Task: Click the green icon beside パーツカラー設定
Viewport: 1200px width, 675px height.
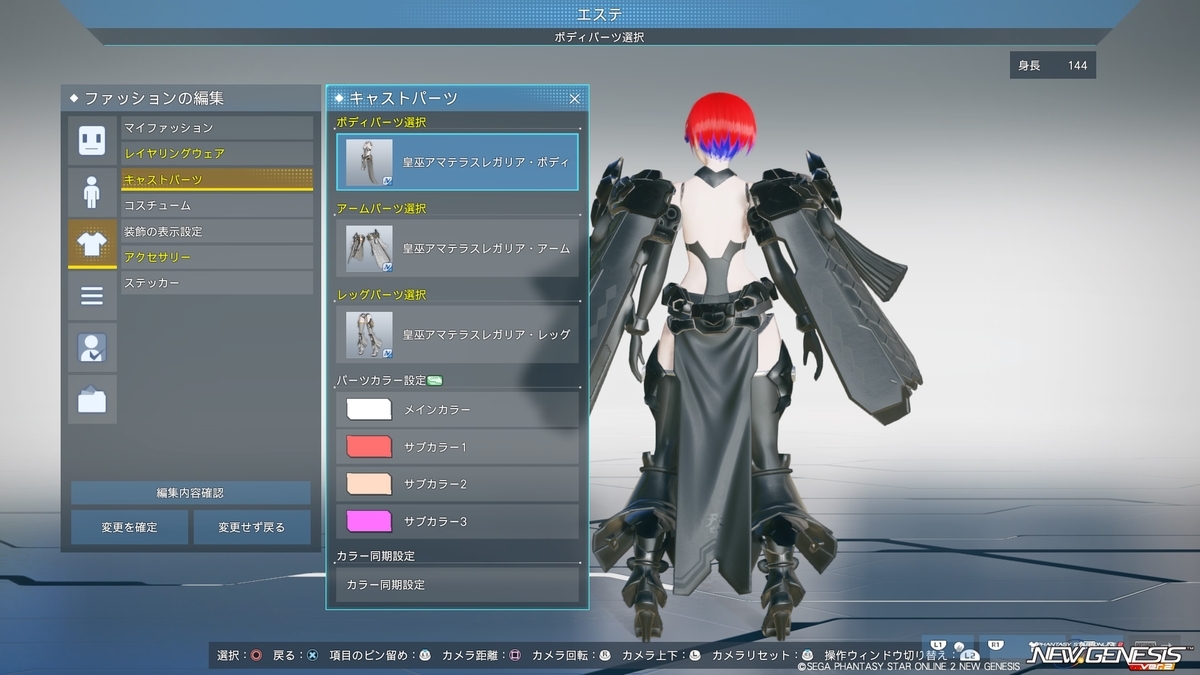Action: coord(434,380)
